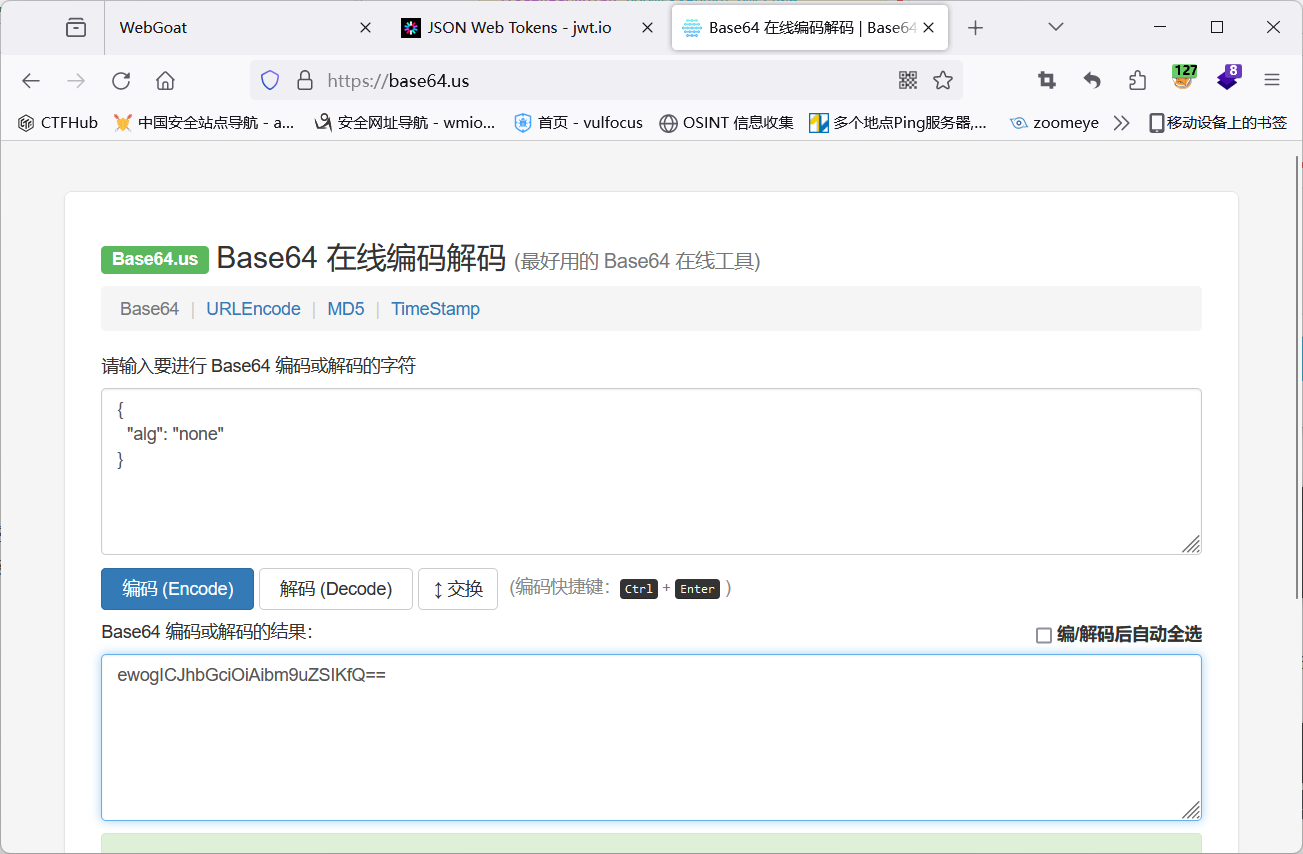Click the 解码 (Decode) button
The width and height of the screenshot is (1303, 854).
tap(336, 589)
